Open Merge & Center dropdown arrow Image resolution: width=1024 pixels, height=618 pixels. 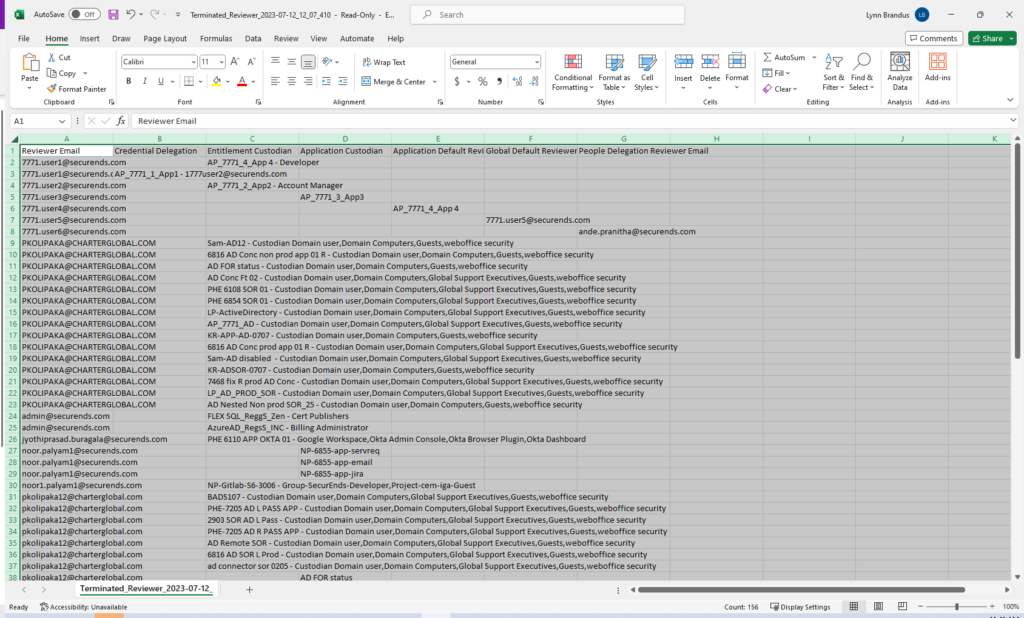point(435,82)
